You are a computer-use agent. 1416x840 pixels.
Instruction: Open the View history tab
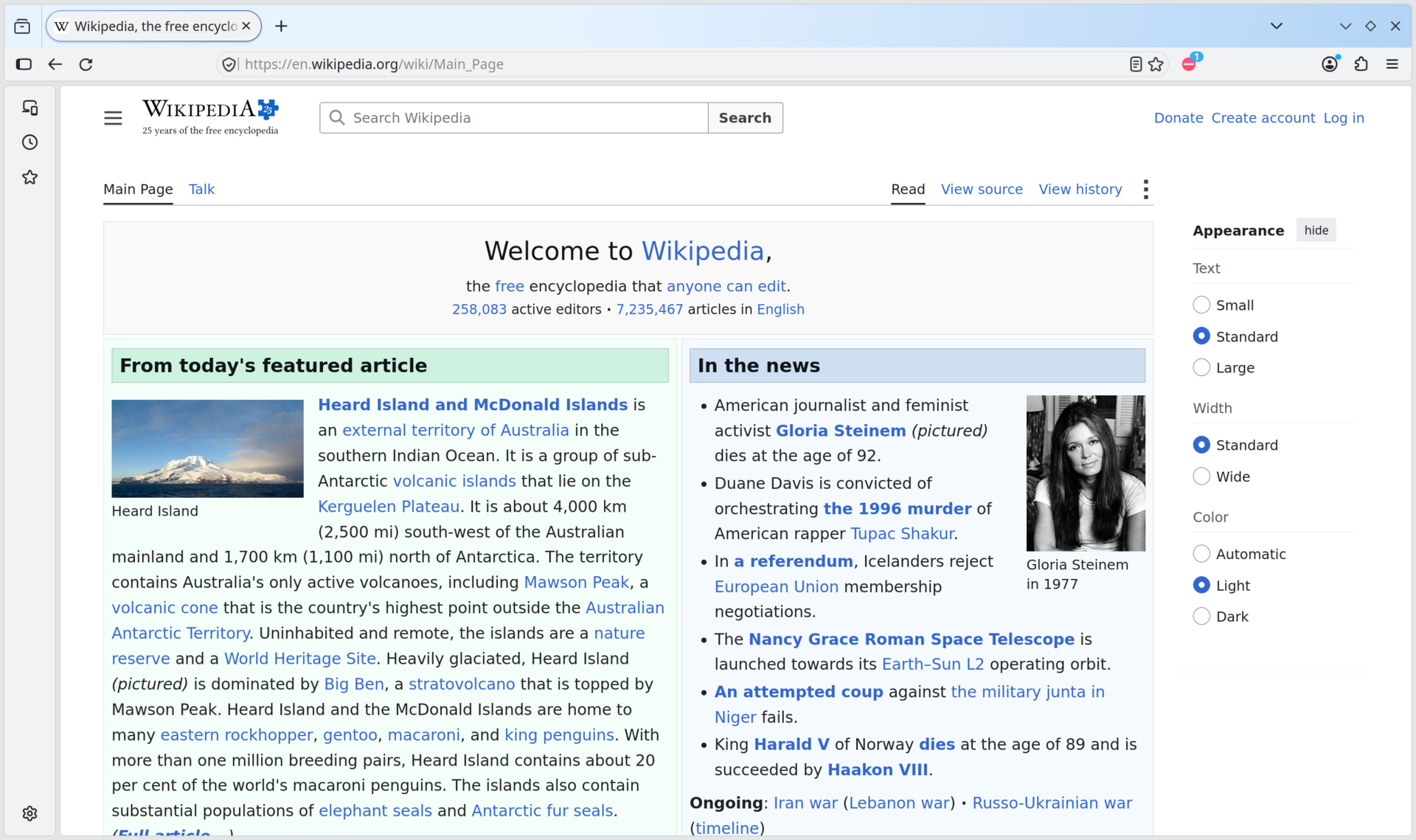point(1080,190)
